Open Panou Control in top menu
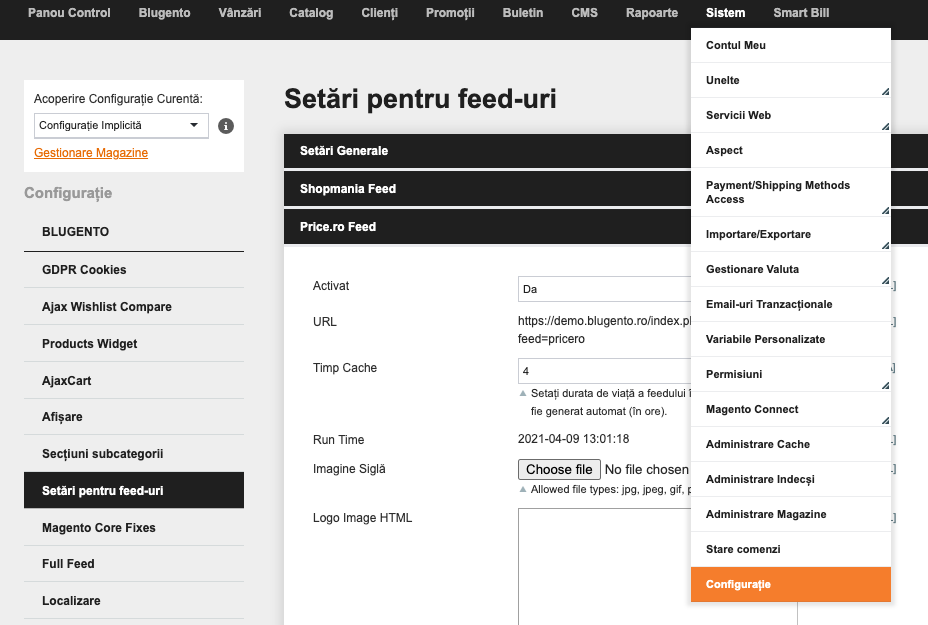Viewport: 928px width, 625px height. [x=69, y=13]
